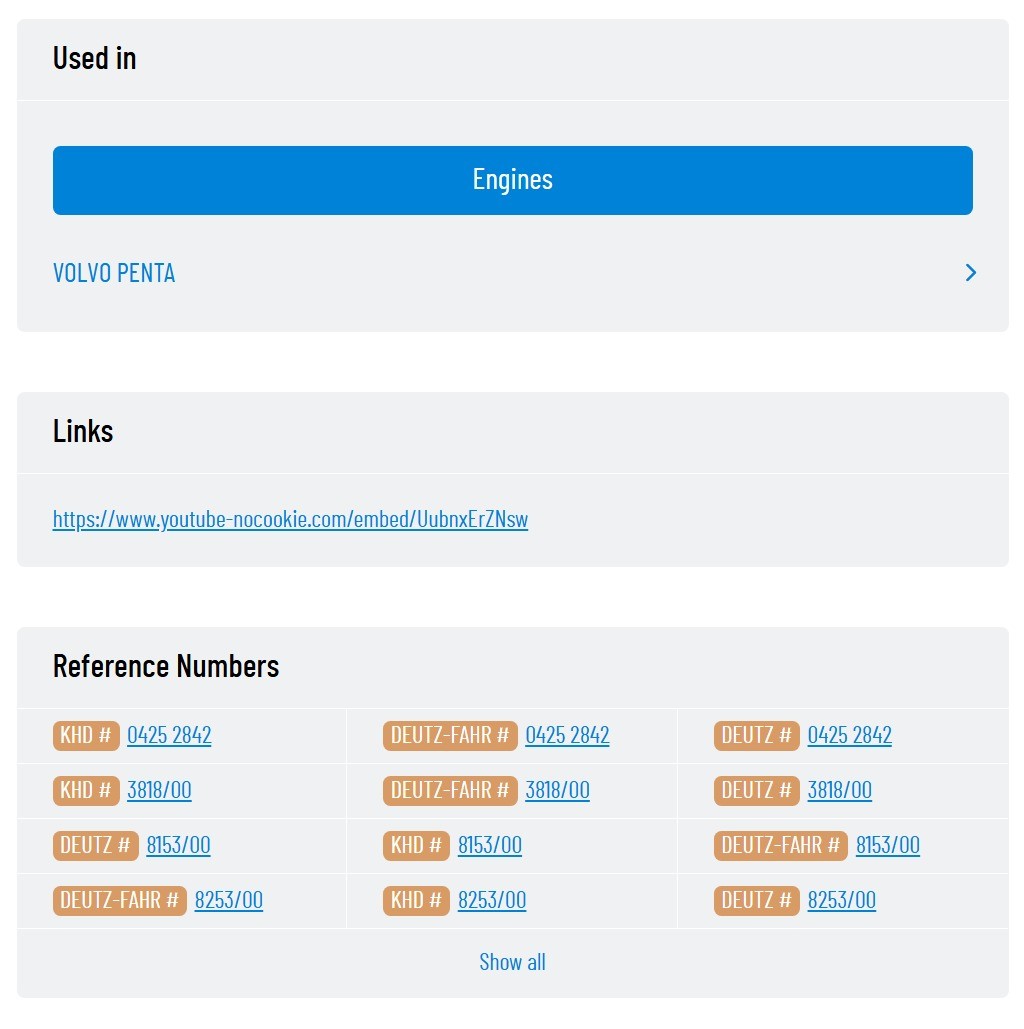Expand the VOLVO PENTA chevron arrow
Viewport: 1024px width, 1029px height.
pos(970,273)
